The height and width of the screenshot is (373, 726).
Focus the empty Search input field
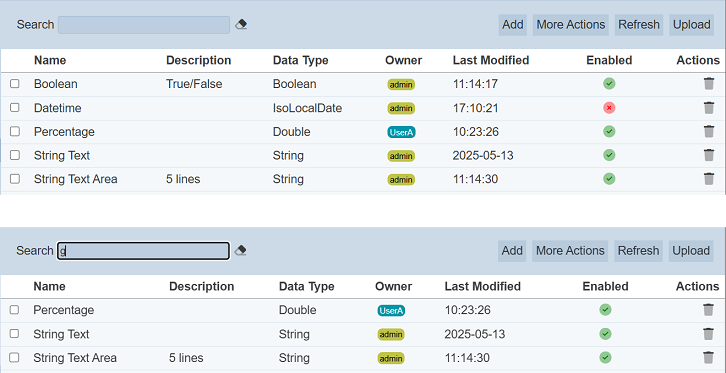click(x=144, y=25)
